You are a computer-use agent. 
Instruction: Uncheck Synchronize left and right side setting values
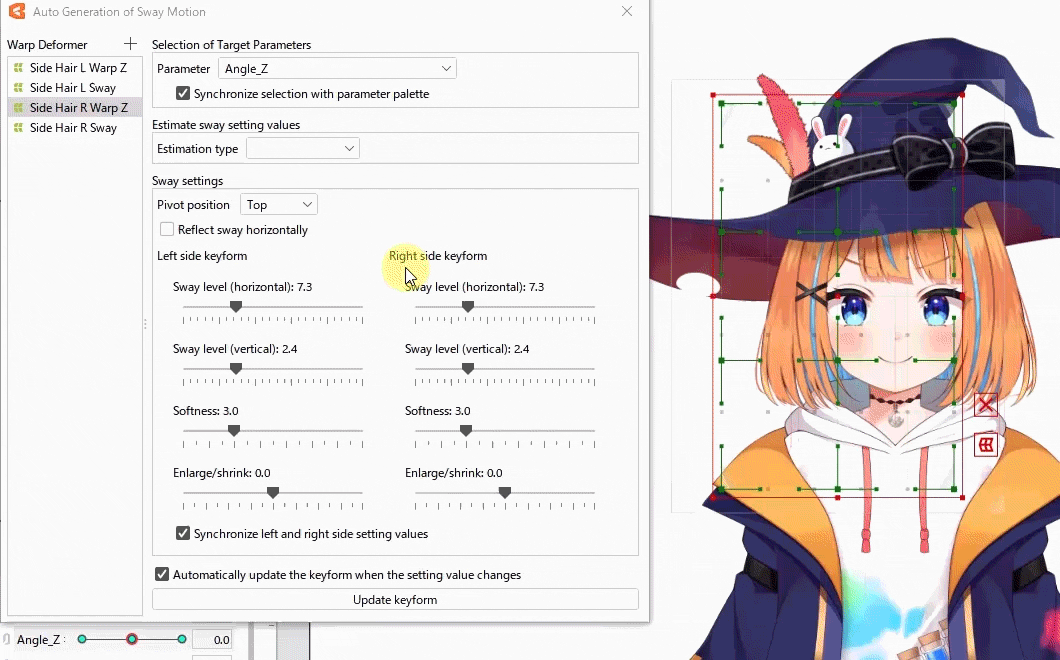pyautogui.click(x=183, y=534)
